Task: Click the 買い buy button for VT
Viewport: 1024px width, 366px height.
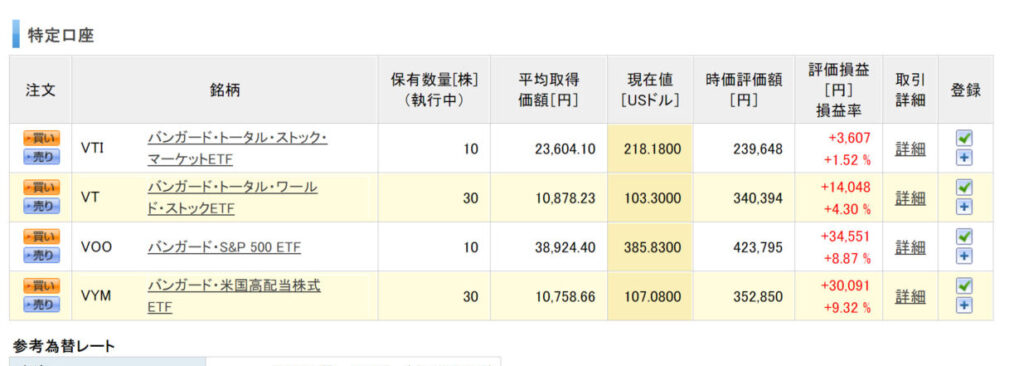Action: pyautogui.click(x=41, y=188)
